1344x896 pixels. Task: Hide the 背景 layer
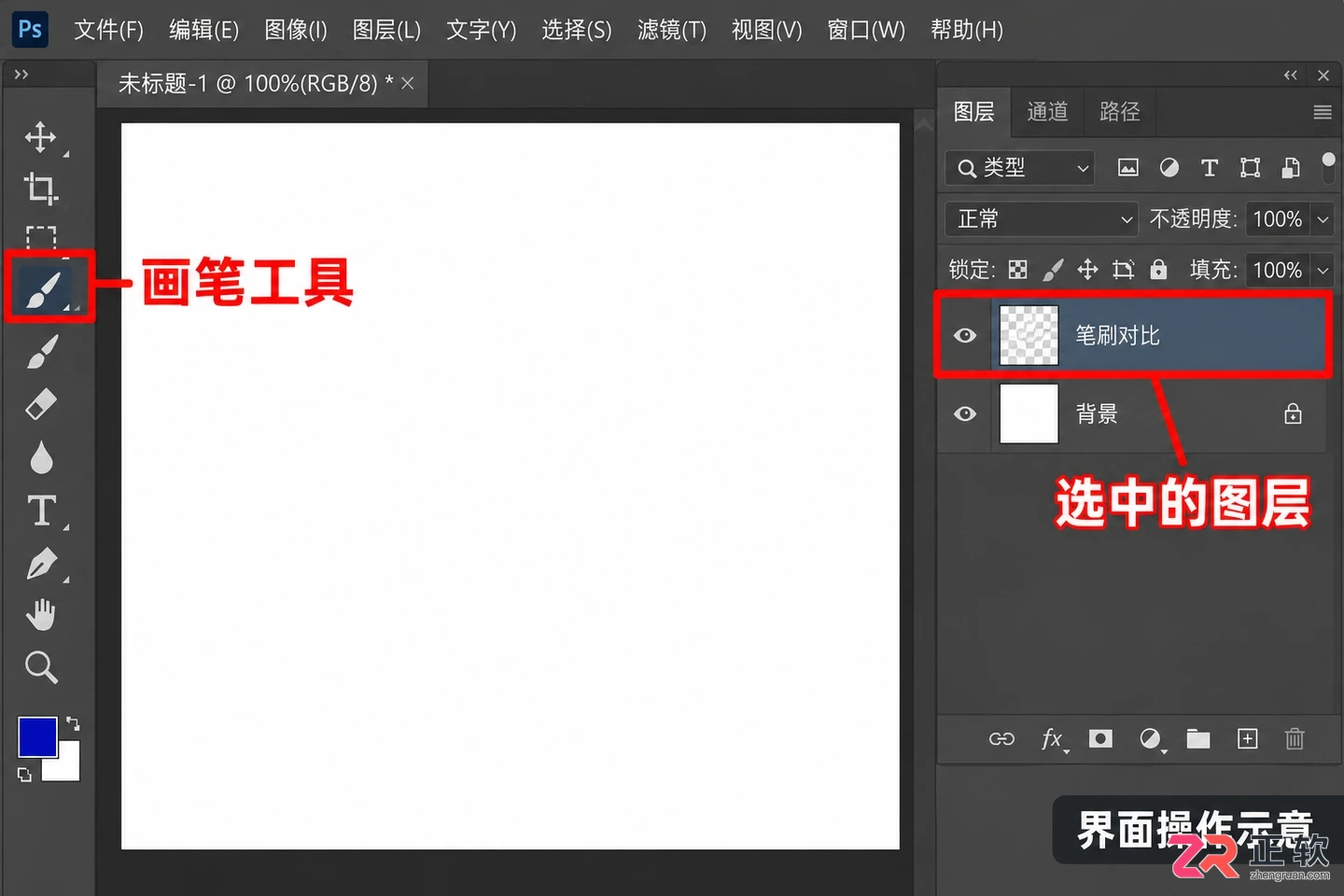[x=965, y=413]
